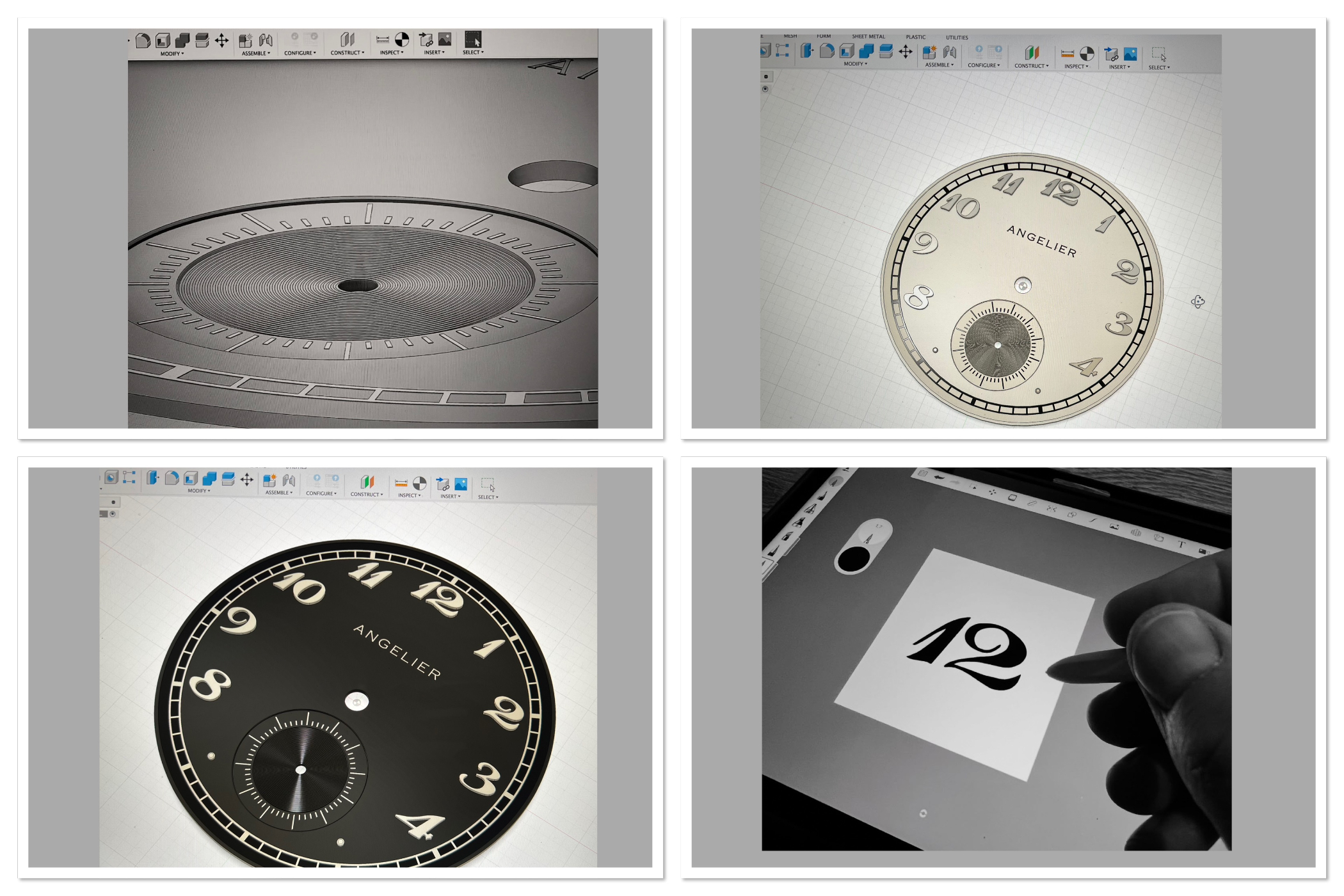Click the Fillet icon above the black dial
The width and height of the screenshot is (1344, 896).
pos(172,478)
